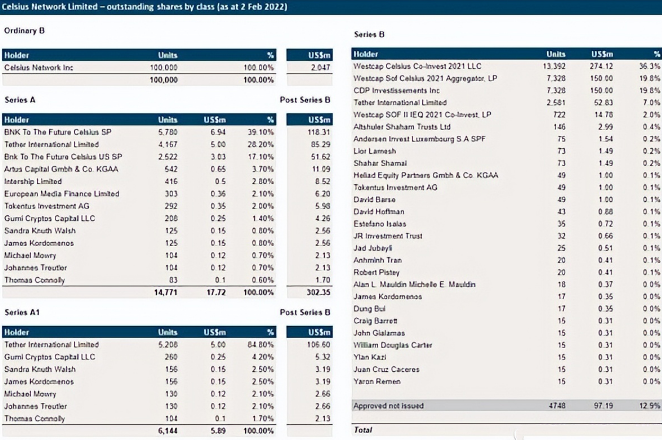Select 'JR Investment Trust' holder
Screen dimensions: 662x440
click(388, 236)
